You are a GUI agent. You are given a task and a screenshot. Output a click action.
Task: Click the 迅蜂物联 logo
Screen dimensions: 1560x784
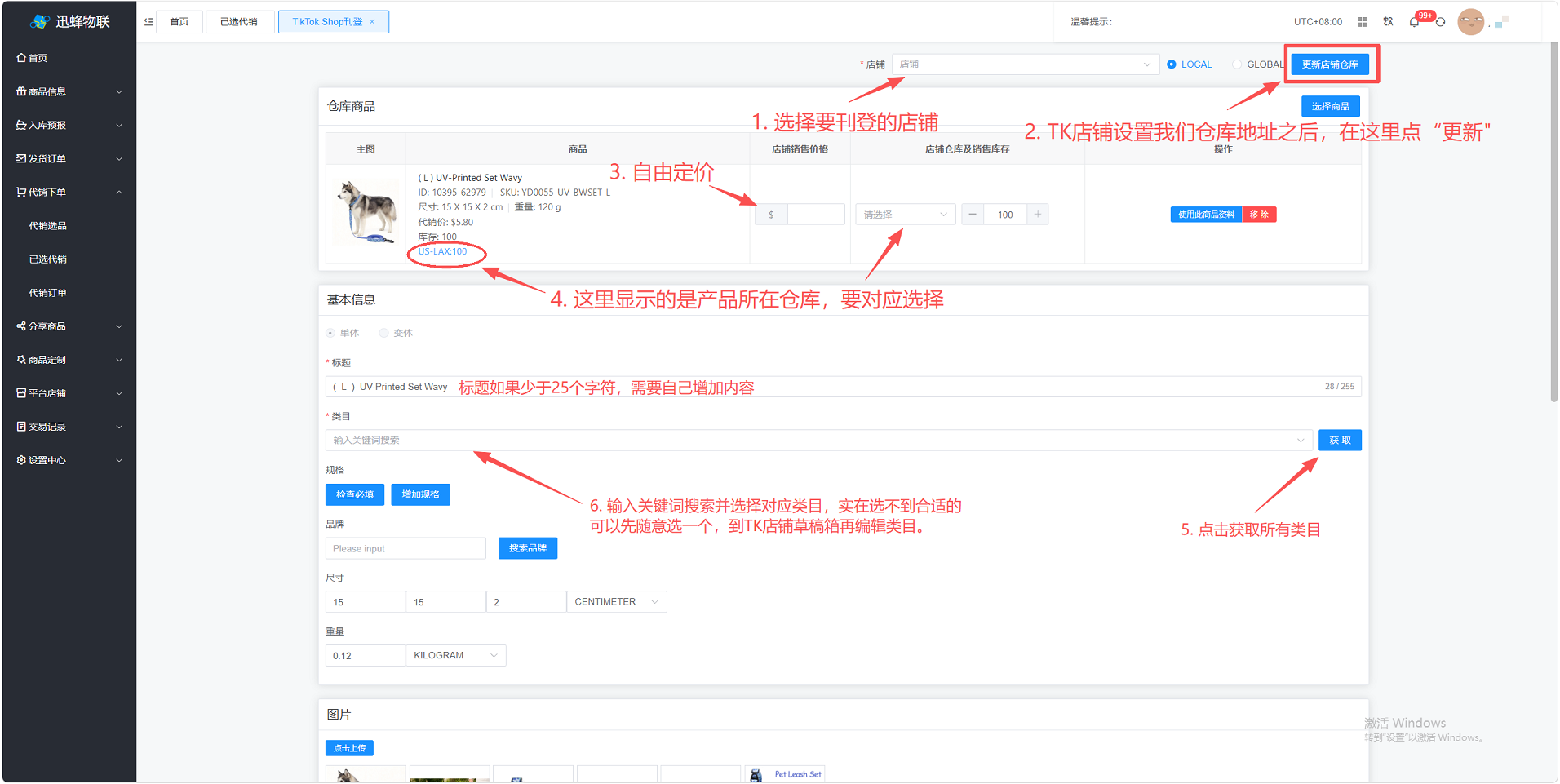coord(69,22)
